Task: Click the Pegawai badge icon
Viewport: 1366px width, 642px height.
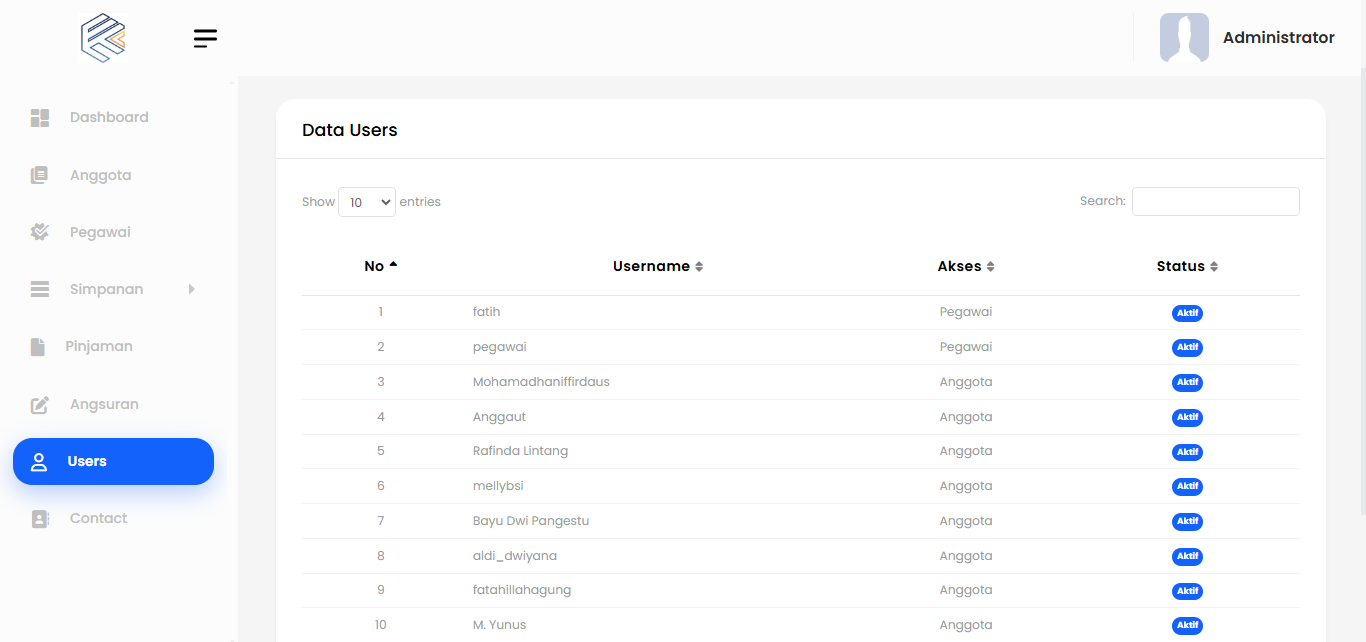Action: [x=40, y=232]
